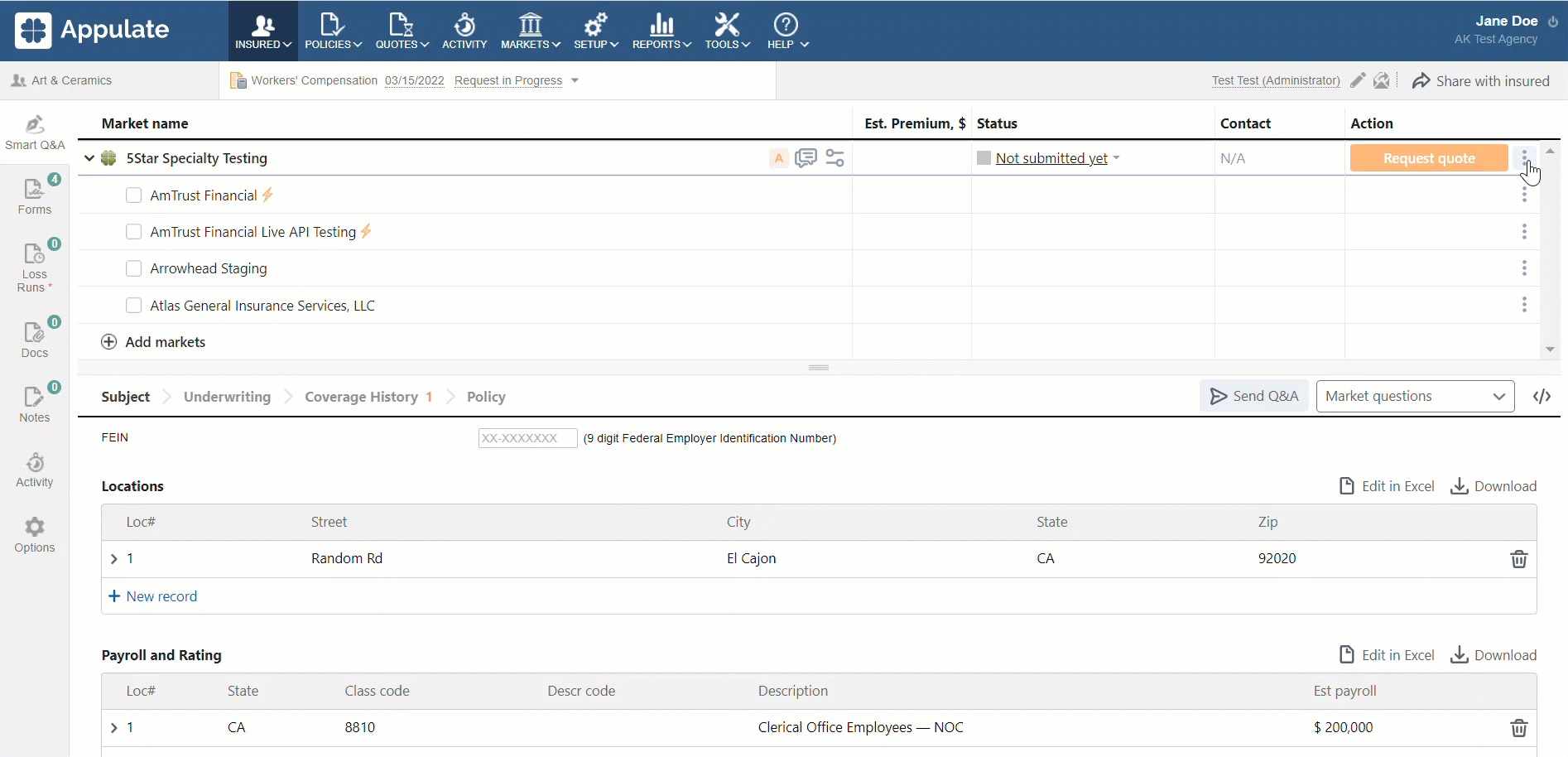Image resolution: width=1568 pixels, height=757 pixels.
Task: Open the Policies menu
Action: (x=333, y=31)
